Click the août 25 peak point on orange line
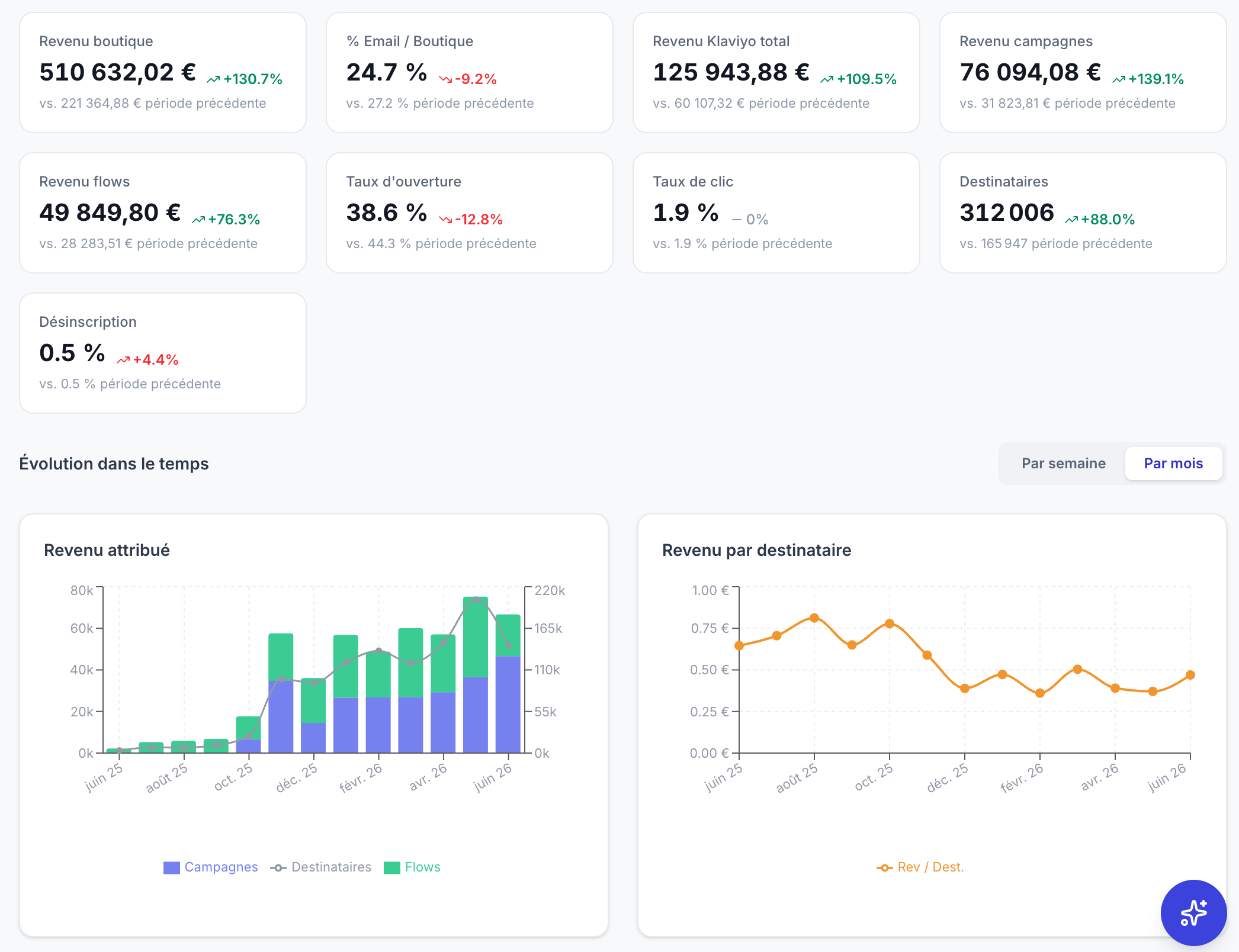 [x=814, y=618]
